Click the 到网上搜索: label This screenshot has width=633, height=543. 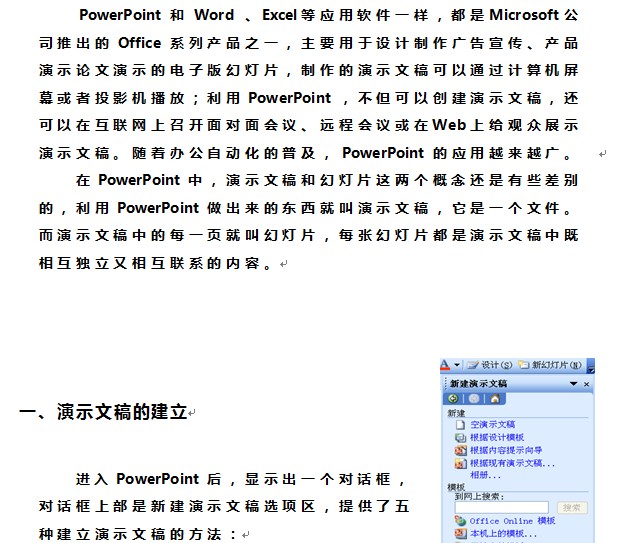[x=479, y=497]
